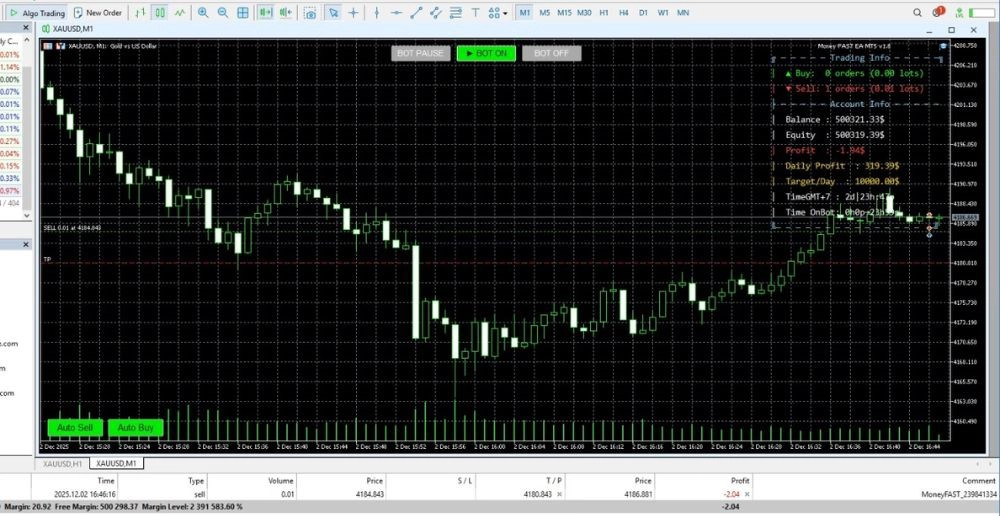Zoom out on the chart
Image resolution: width=1000 pixels, height=516 pixels.
tap(224, 13)
